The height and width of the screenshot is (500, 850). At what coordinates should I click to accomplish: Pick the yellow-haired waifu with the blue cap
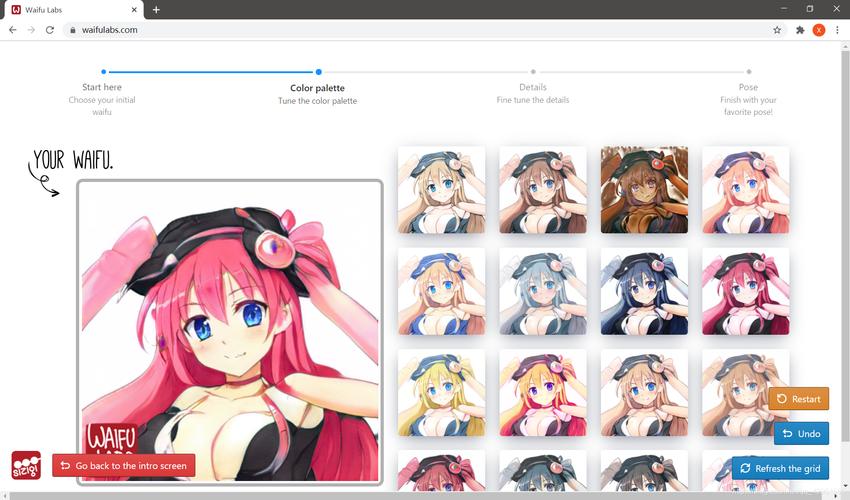(441, 393)
